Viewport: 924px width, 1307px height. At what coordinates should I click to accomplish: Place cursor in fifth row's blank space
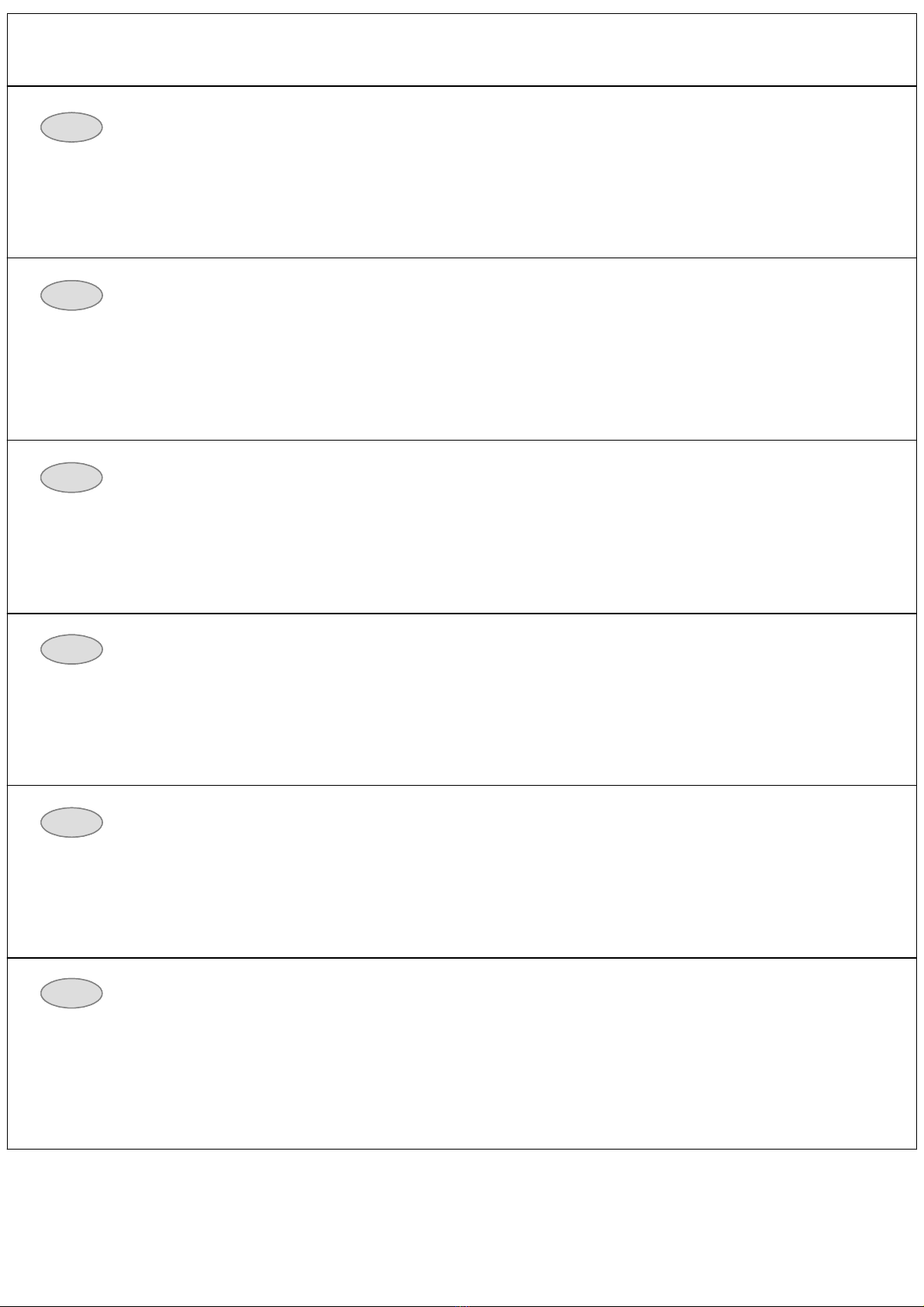coord(504,872)
